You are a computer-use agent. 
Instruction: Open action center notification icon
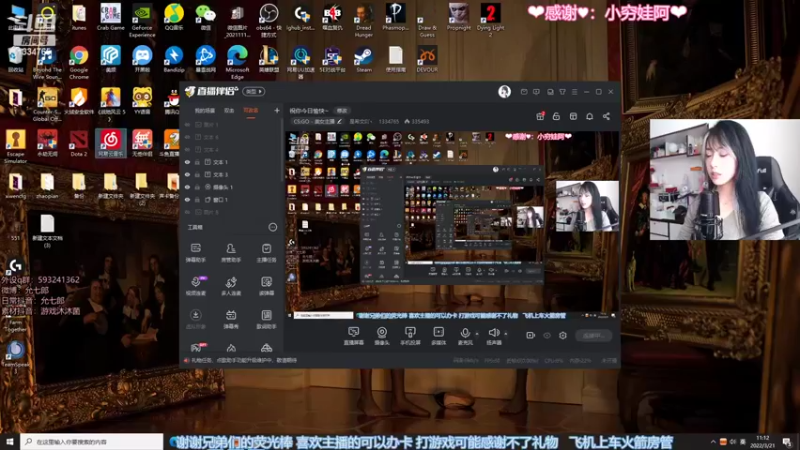pos(787,441)
